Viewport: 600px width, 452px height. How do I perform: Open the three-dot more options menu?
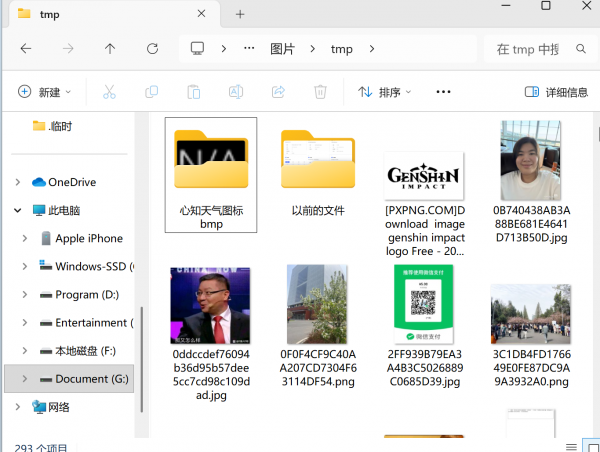point(444,92)
